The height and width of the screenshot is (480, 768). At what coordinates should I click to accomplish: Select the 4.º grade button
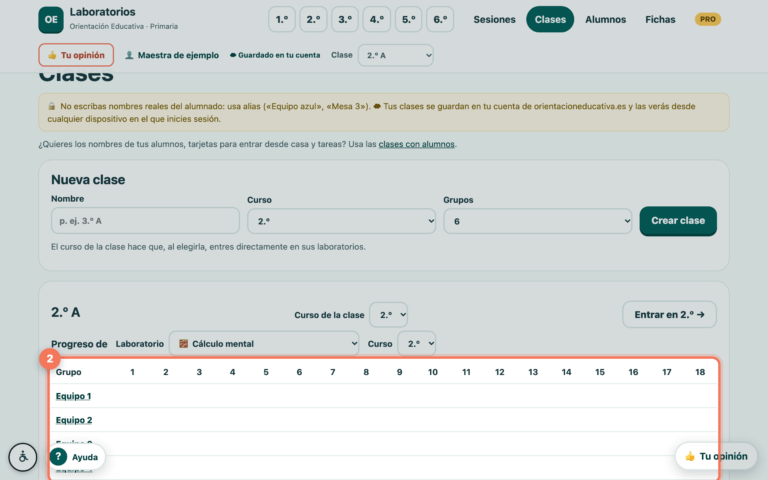pos(377,20)
